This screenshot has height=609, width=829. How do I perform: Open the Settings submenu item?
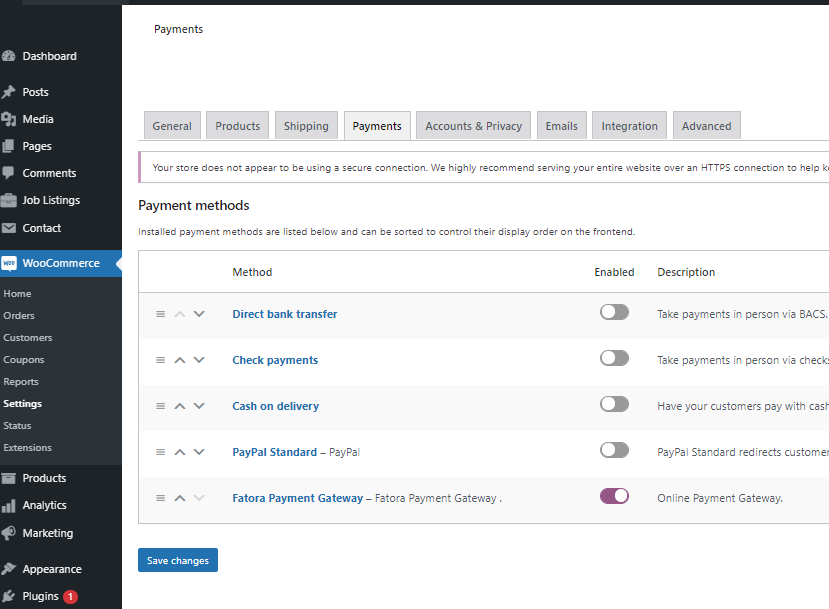pyautogui.click(x=22, y=403)
